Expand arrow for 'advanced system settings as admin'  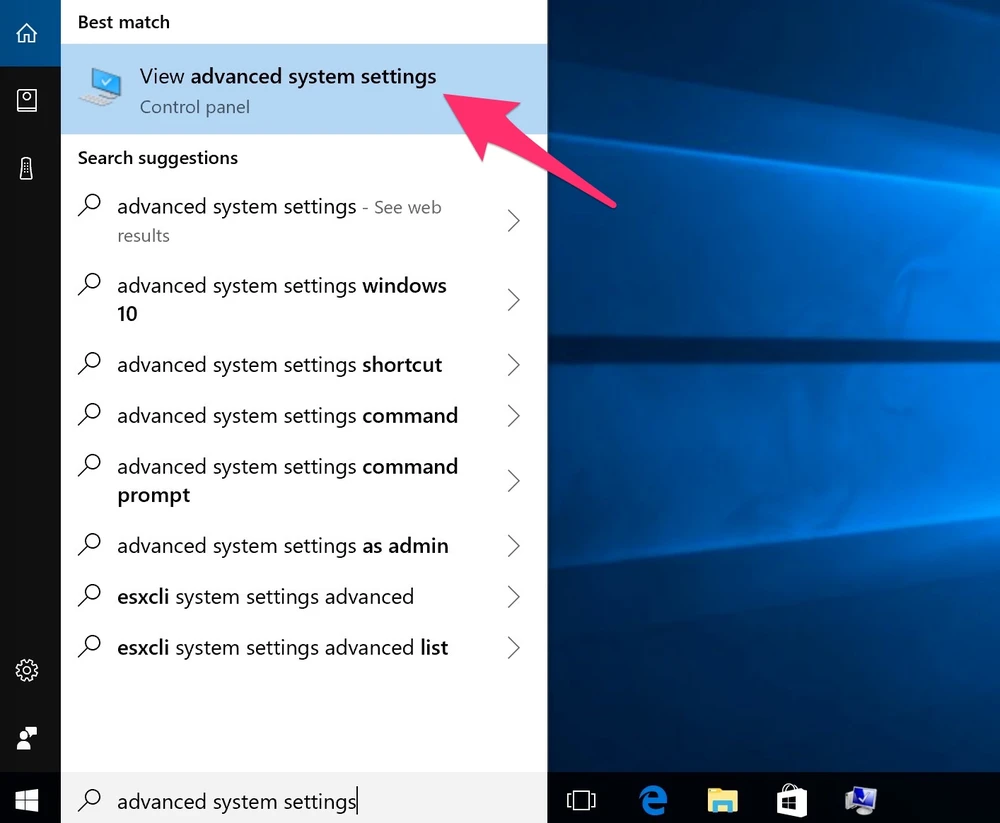(x=513, y=546)
